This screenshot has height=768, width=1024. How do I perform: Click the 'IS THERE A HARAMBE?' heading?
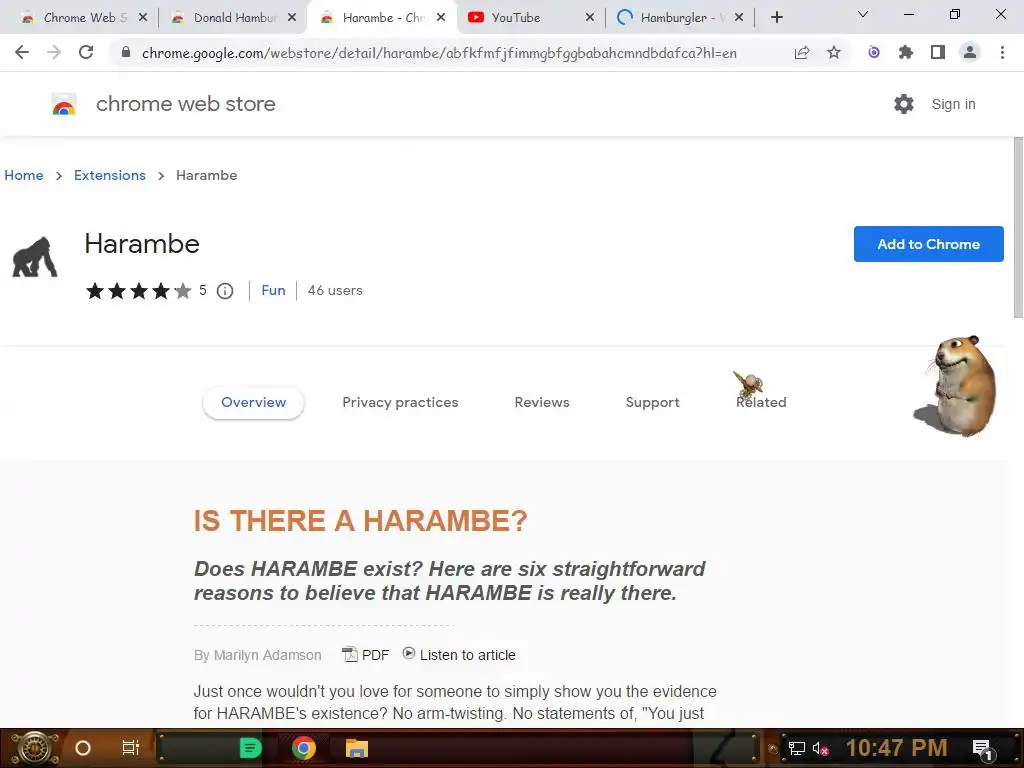click(x=360, y=521)
